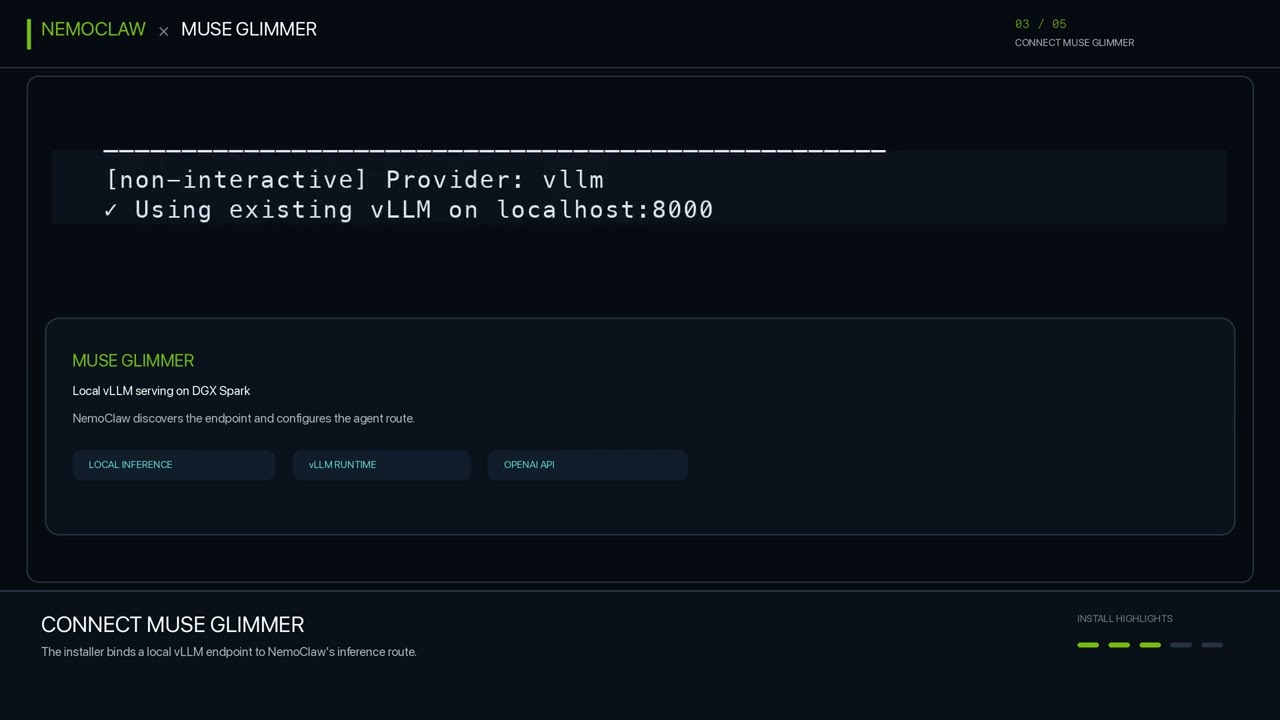Click the NEMOCLAW brand title
1280x720 pixels.
coord(93,30)
